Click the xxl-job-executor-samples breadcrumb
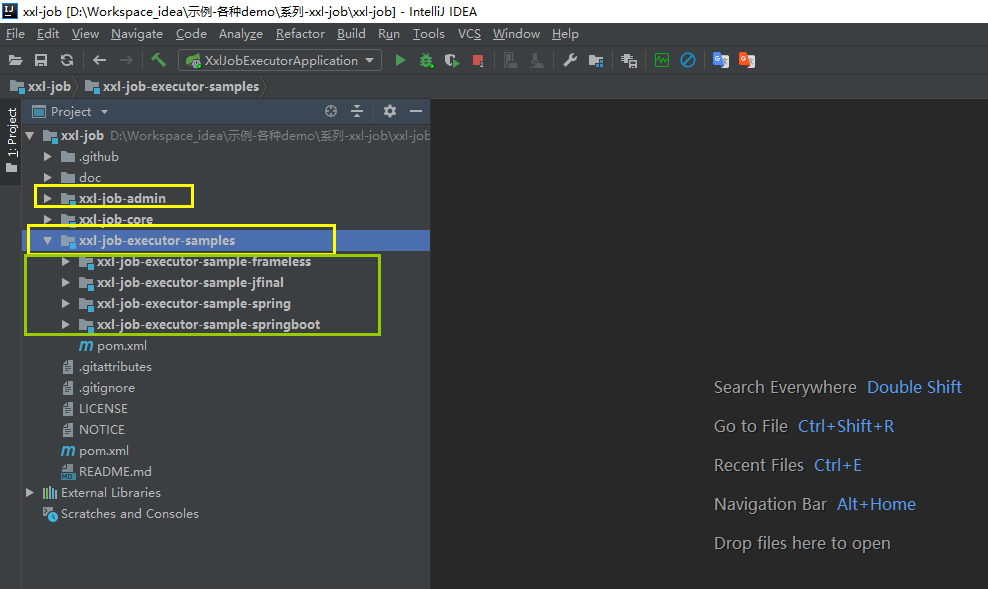Viewport: 988px width, 589px height. point(172,86)
